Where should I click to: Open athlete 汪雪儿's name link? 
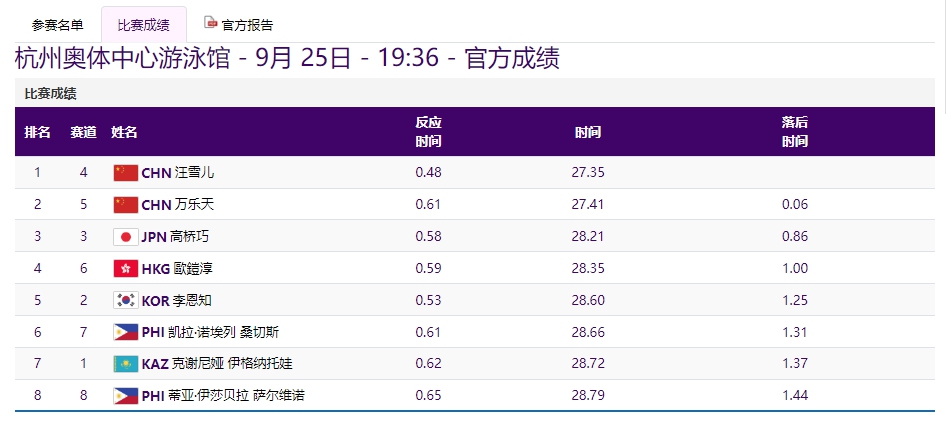point(194,172)
